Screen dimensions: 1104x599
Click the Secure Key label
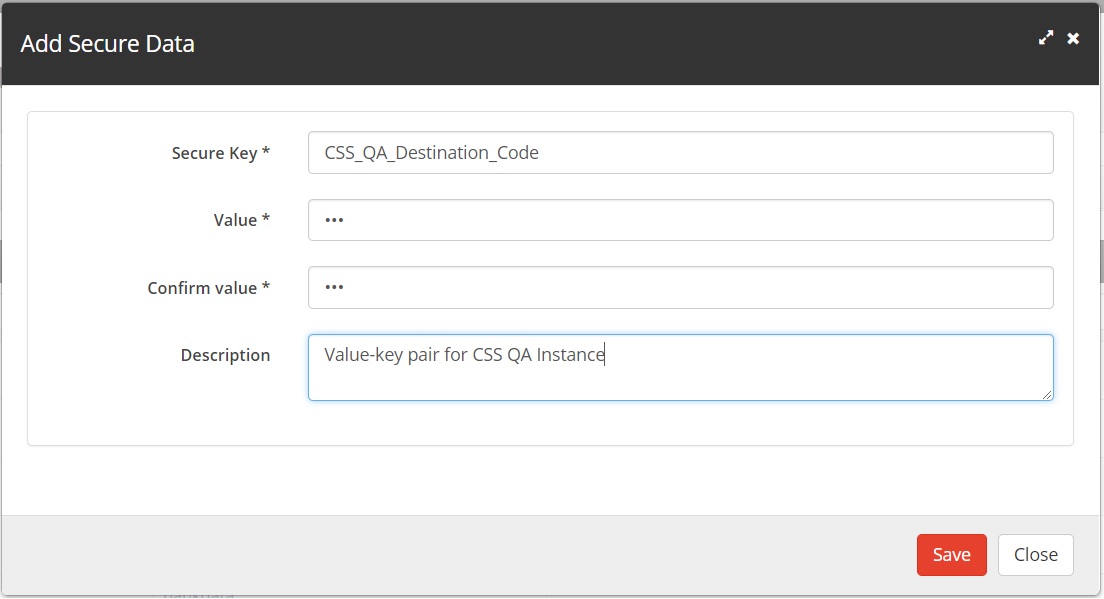(x=220, y=153)
